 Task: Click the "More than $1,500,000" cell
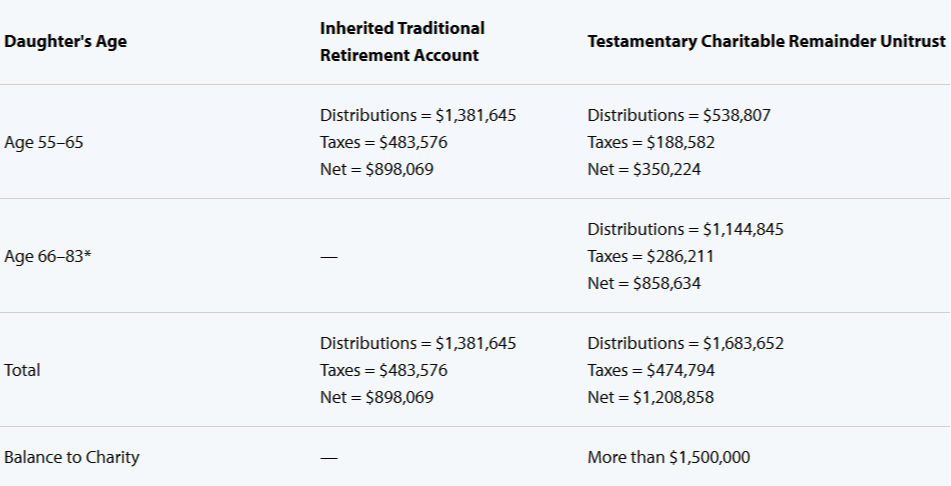669,457
